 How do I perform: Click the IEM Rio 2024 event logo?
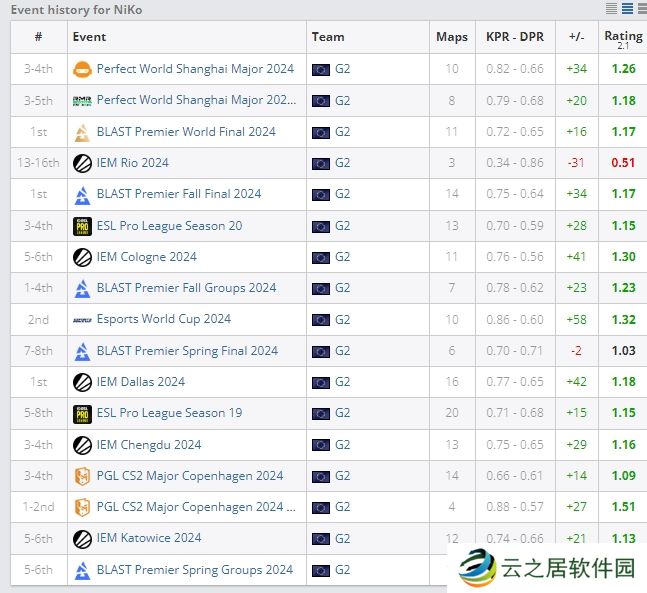pos(82,163)
